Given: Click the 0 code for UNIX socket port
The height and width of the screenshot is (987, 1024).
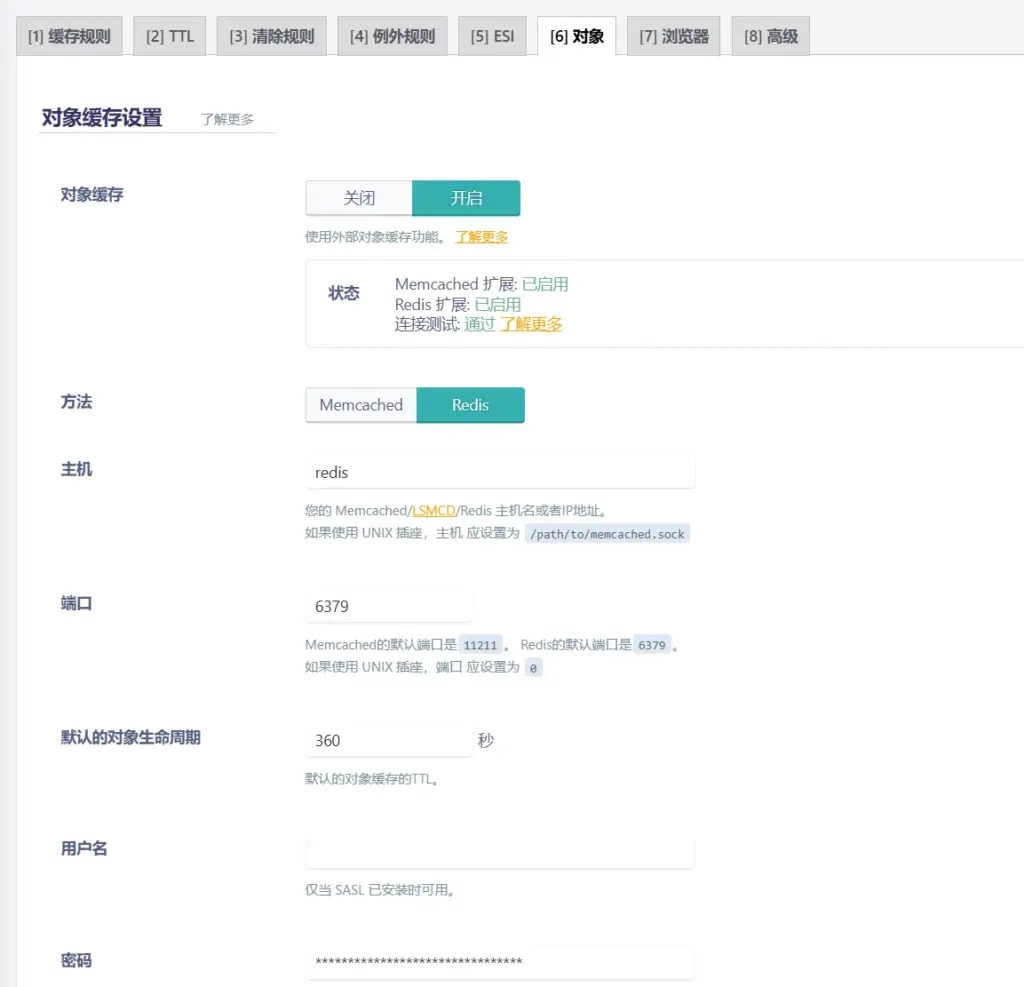Looking at the screenshot, I should click(x=534, y=668).
